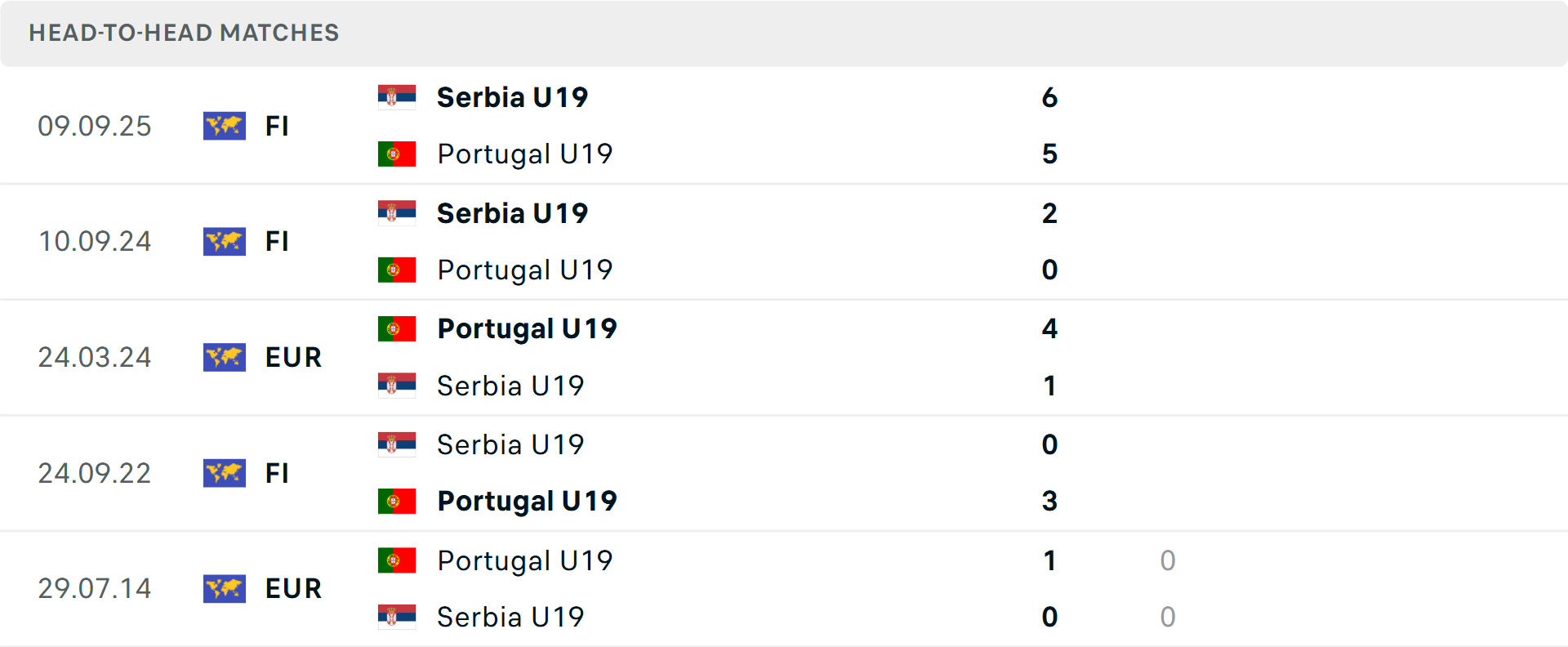
Task: Click the Serbia flag in the 10.09.24 row
Action: tap(397, 212)
